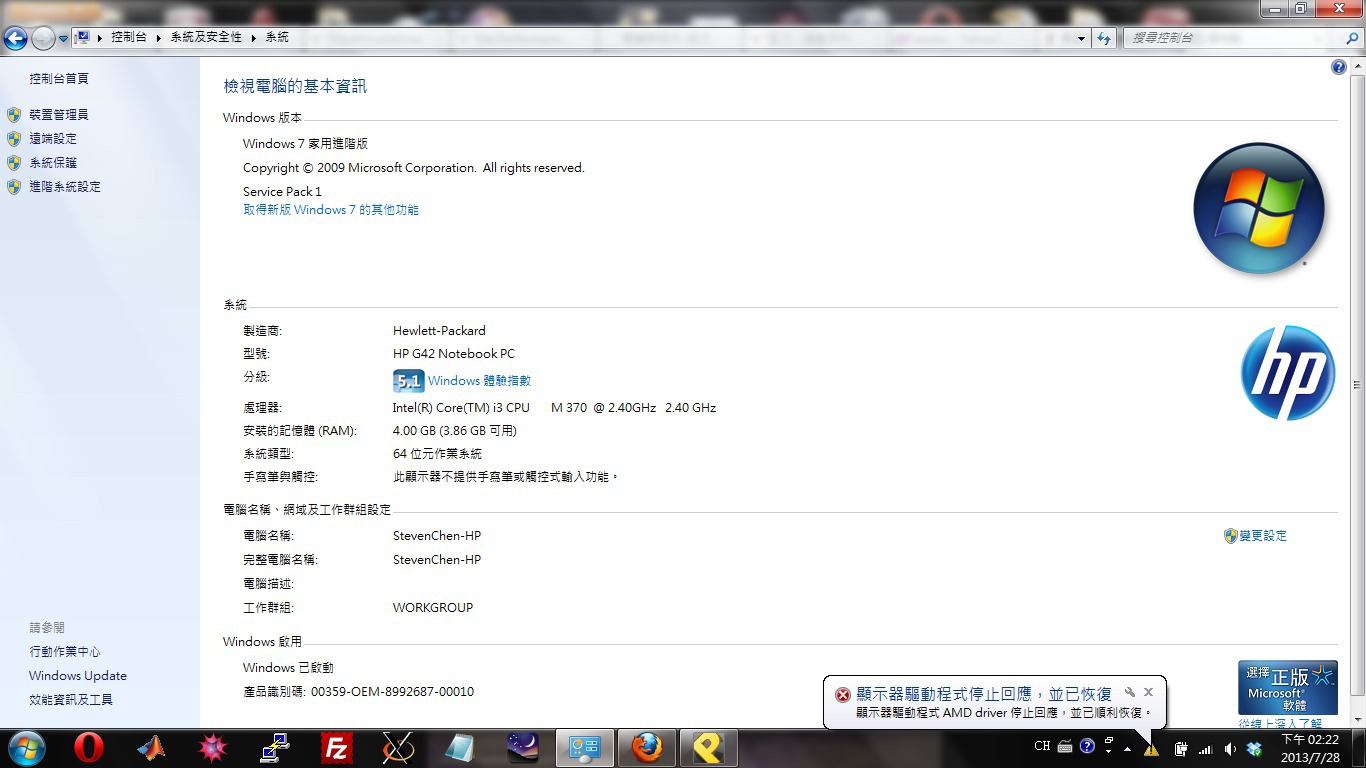Launch Opera from the taskbar

tap(89, 748)
